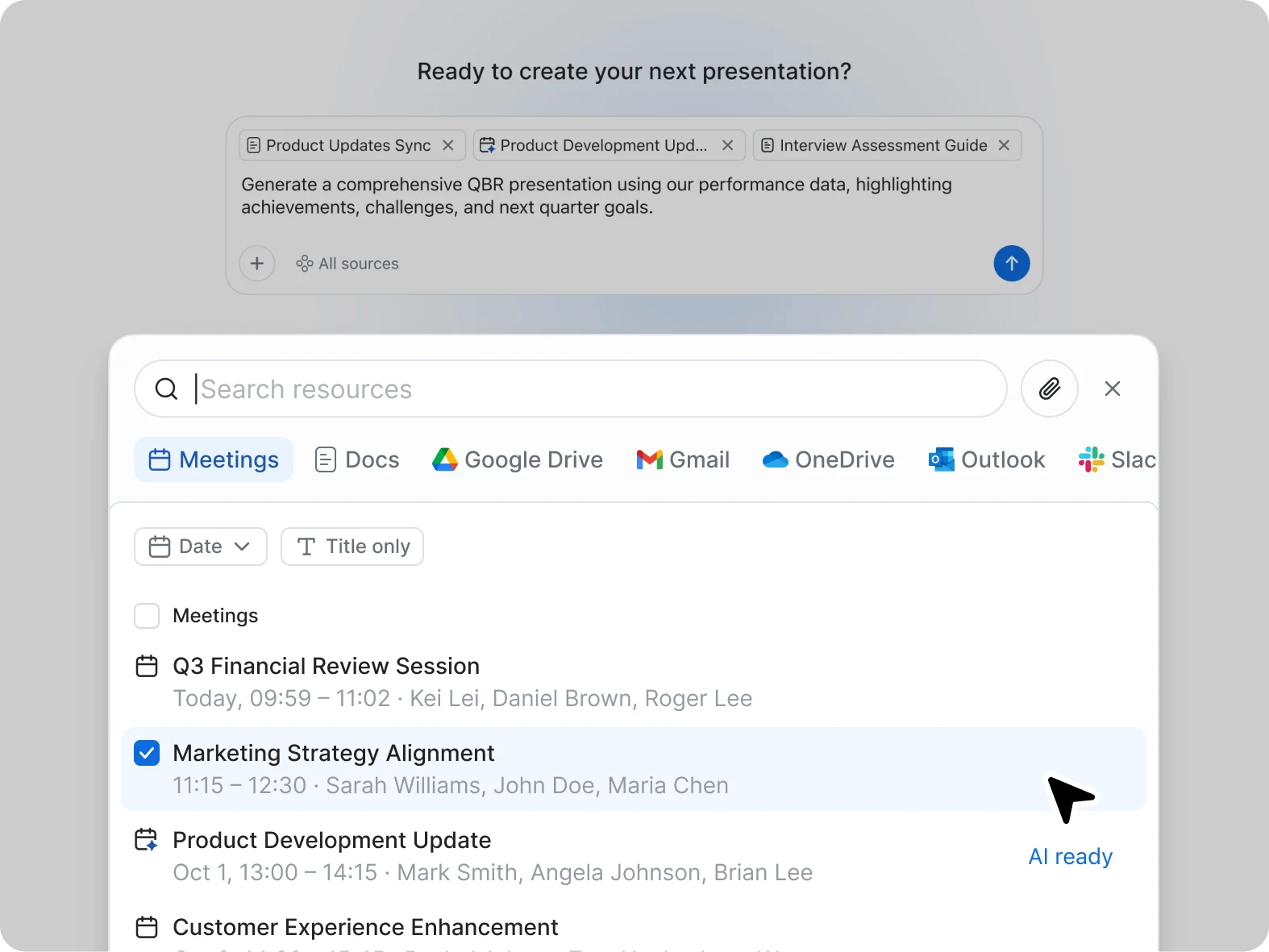Close the resource picker panel

tap(1113, 389)
